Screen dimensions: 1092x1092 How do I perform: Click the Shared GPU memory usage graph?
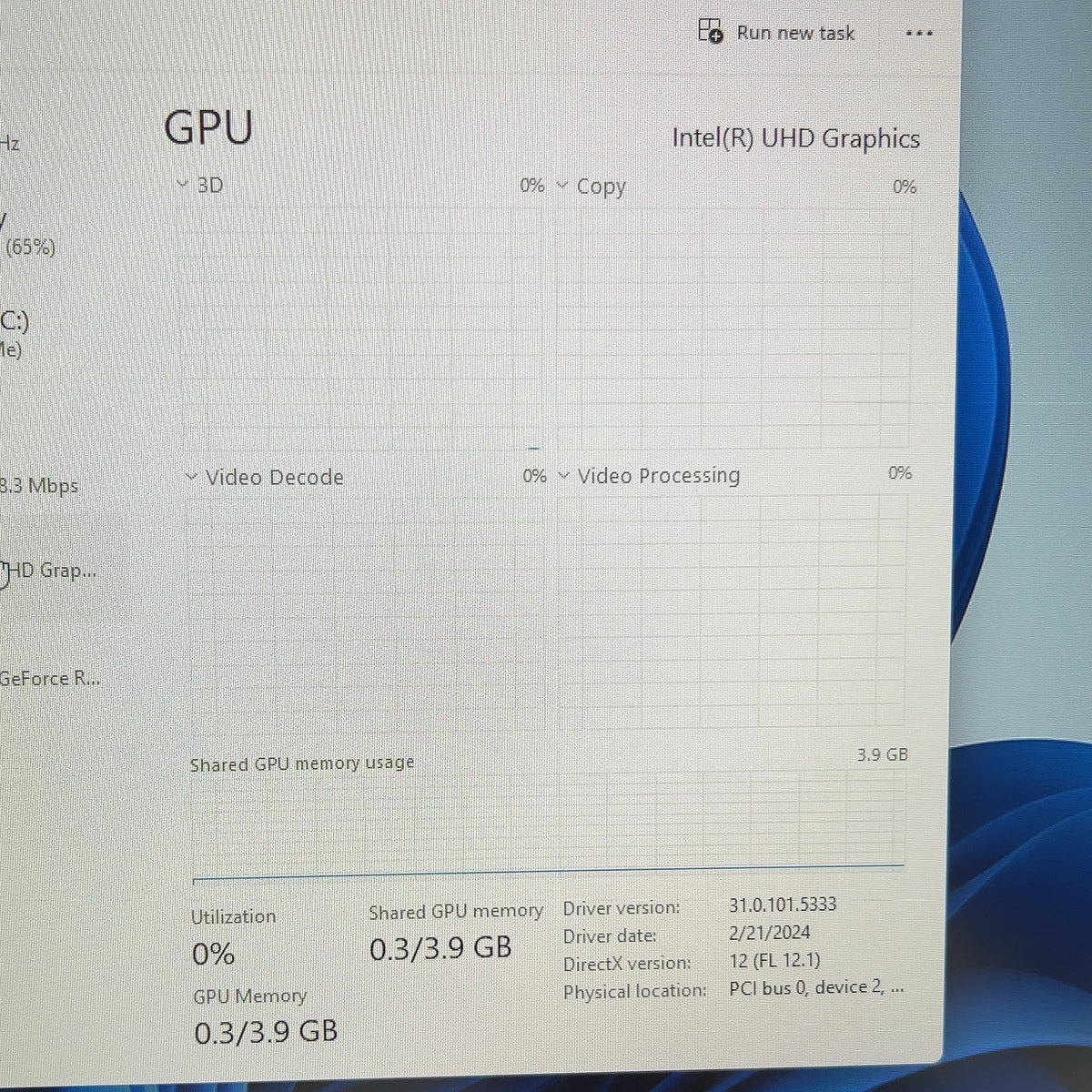click(548, 825)
